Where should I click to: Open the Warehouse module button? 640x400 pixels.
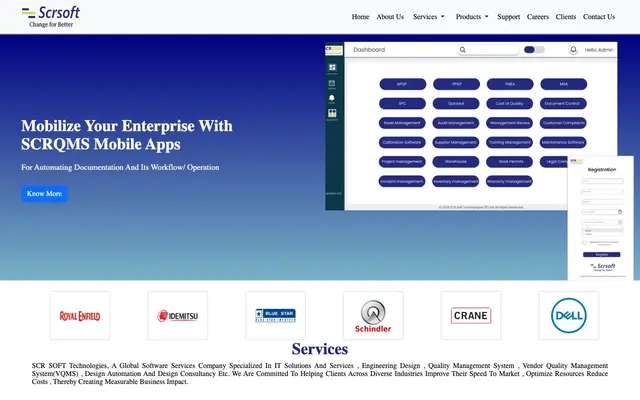[x=456, y=162]
